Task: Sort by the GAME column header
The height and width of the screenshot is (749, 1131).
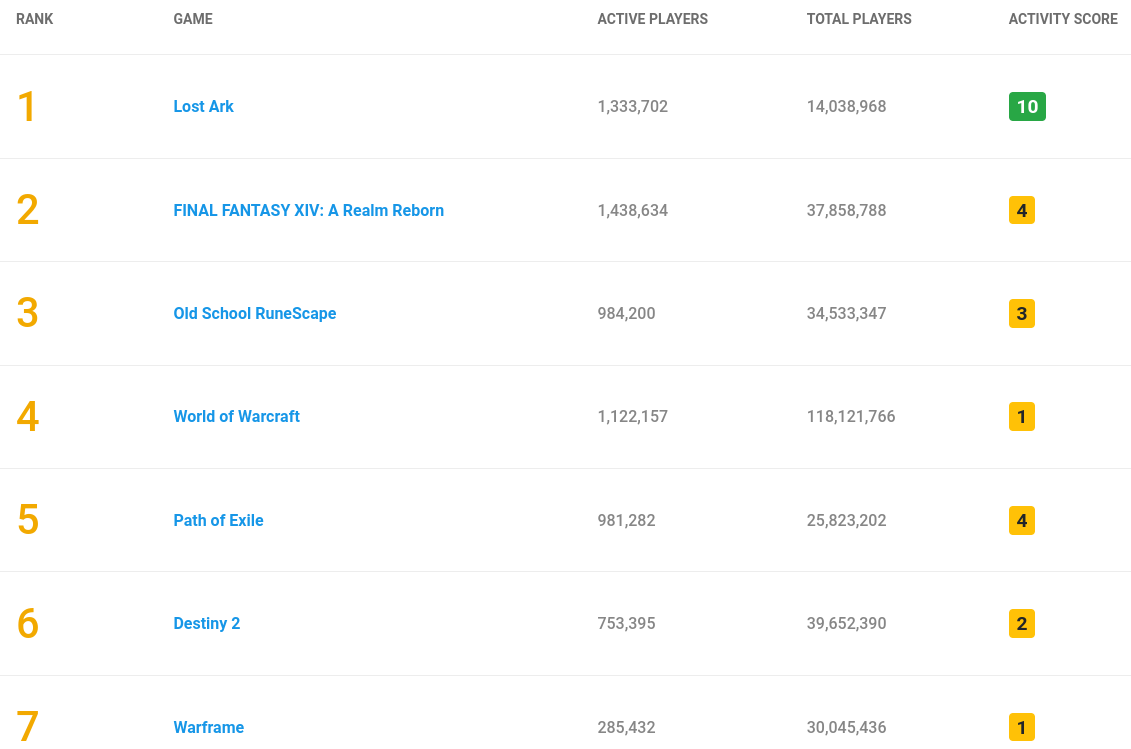Action: [x=193, y=19]
